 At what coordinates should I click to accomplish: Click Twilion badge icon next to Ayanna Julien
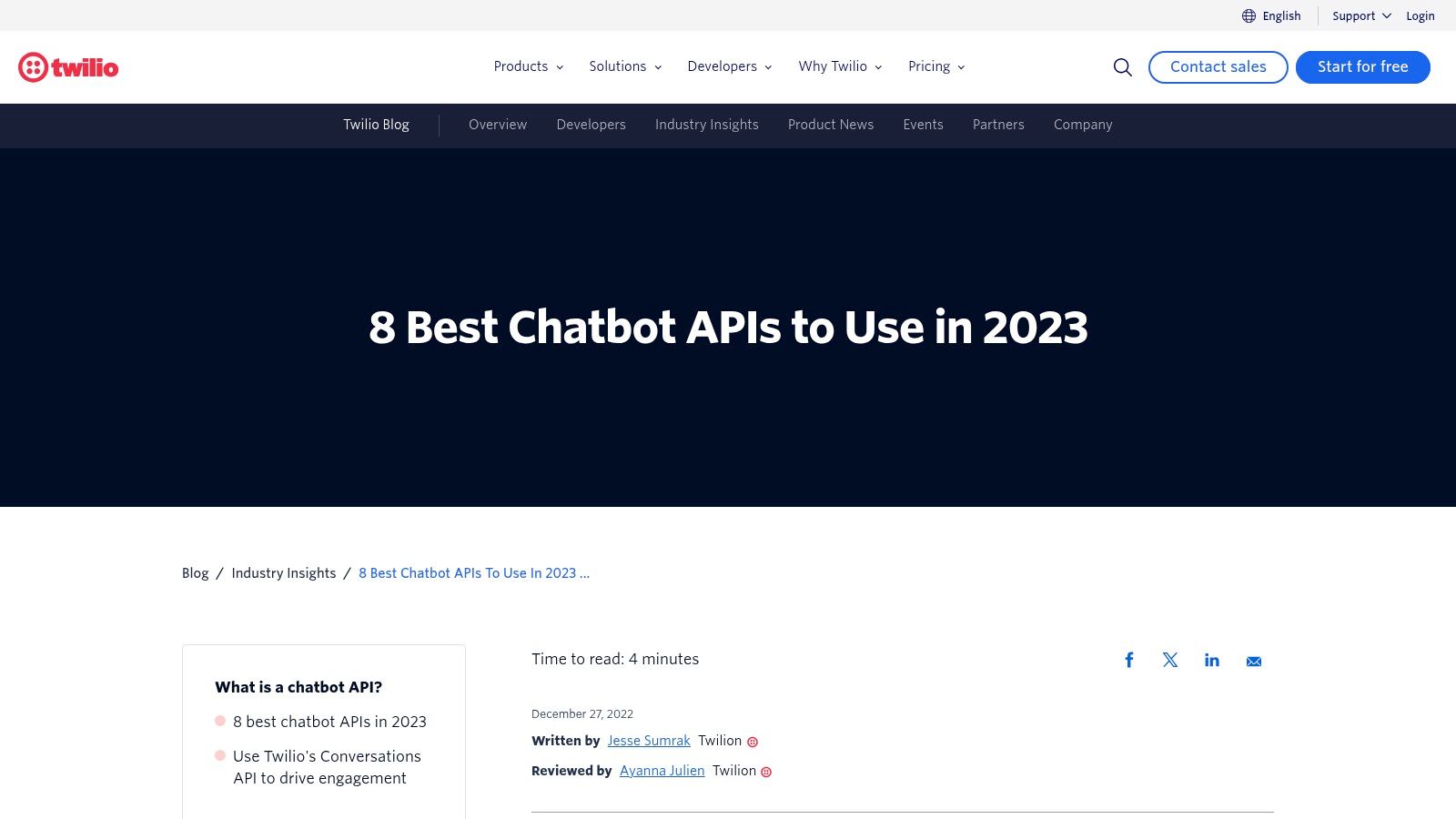click(766, 772)
